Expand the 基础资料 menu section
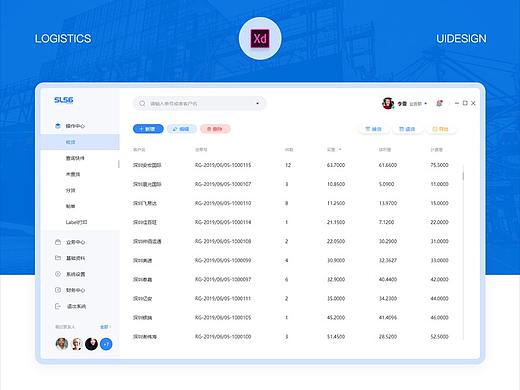The height and width of the screenshot is (390, 520). 75,258
